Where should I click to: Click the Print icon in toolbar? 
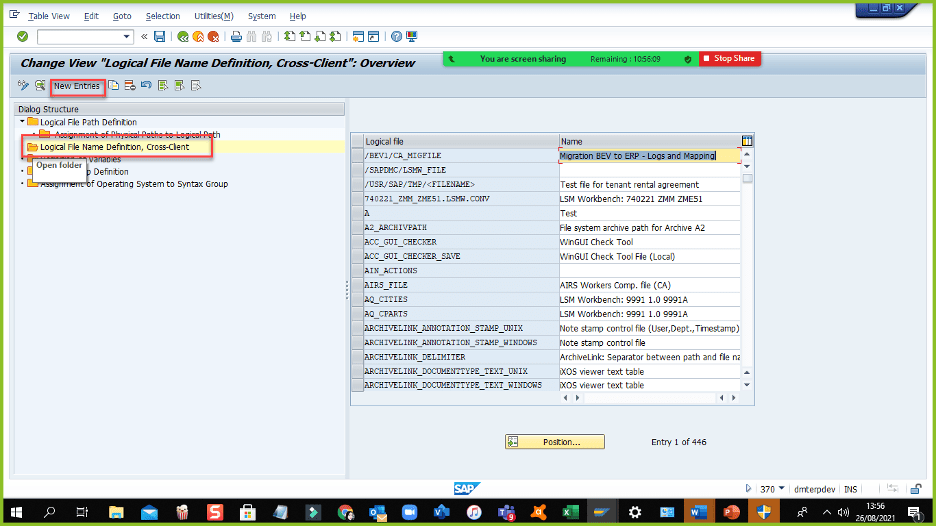coord(237,37)
